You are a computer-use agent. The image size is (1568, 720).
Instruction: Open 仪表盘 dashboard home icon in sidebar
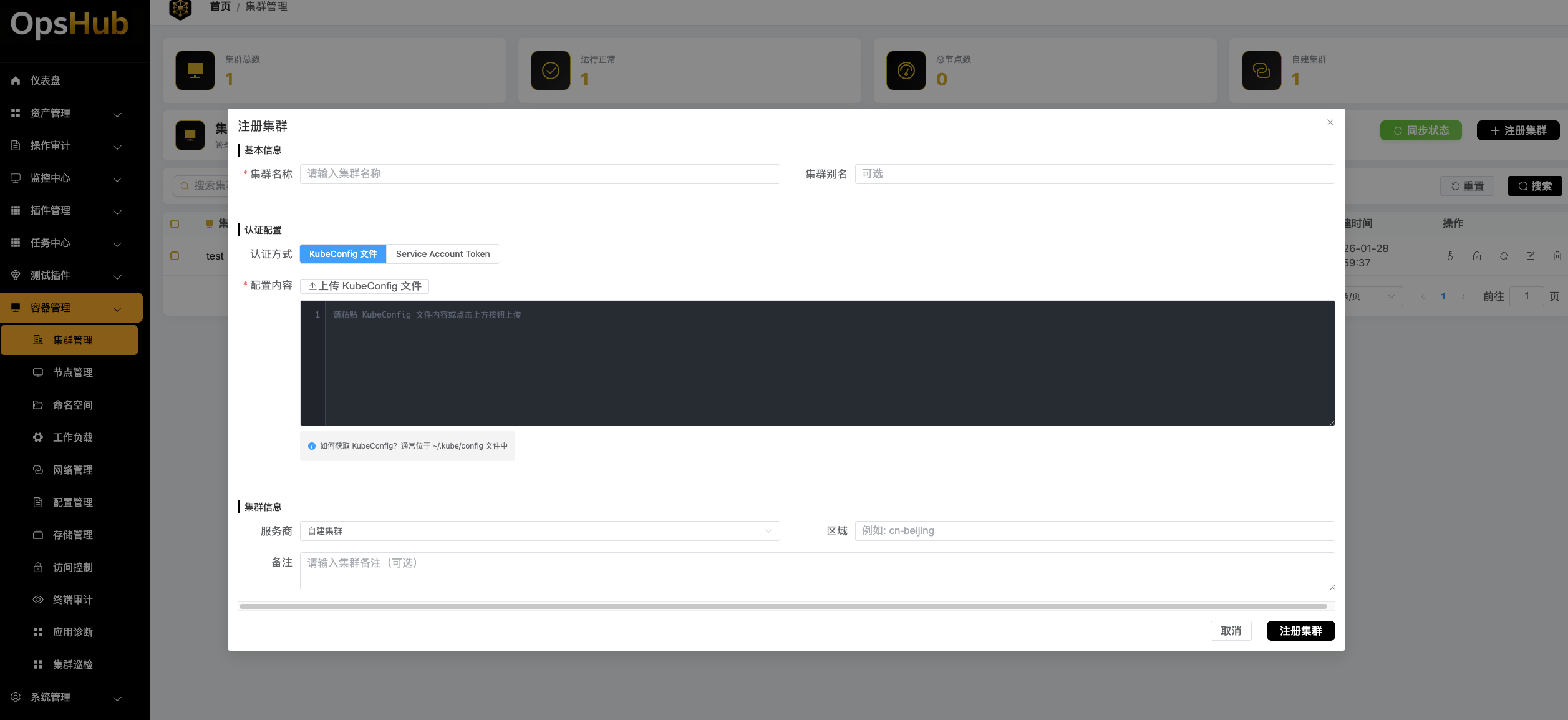pyautogui.click(x=16, y=80)
